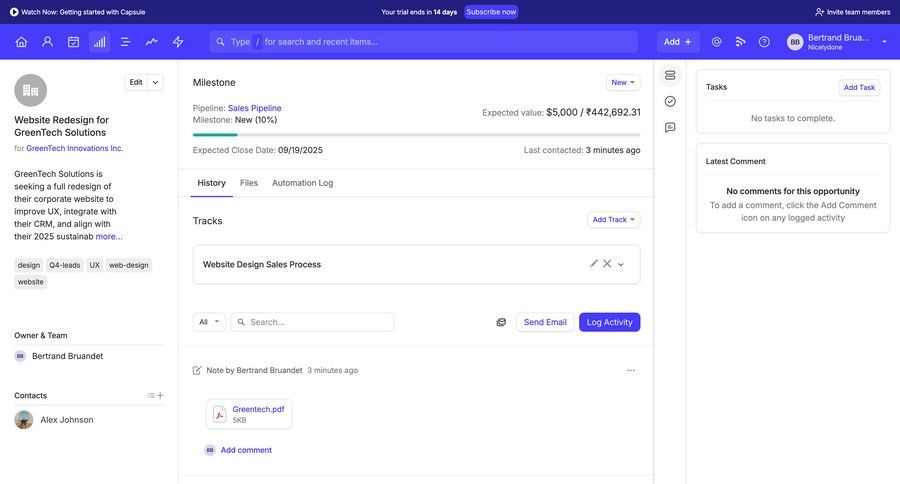Screen dimensions: 900x484
Task: Click the lightning bolt Workflow icon
Action: (x=178, y=42)
